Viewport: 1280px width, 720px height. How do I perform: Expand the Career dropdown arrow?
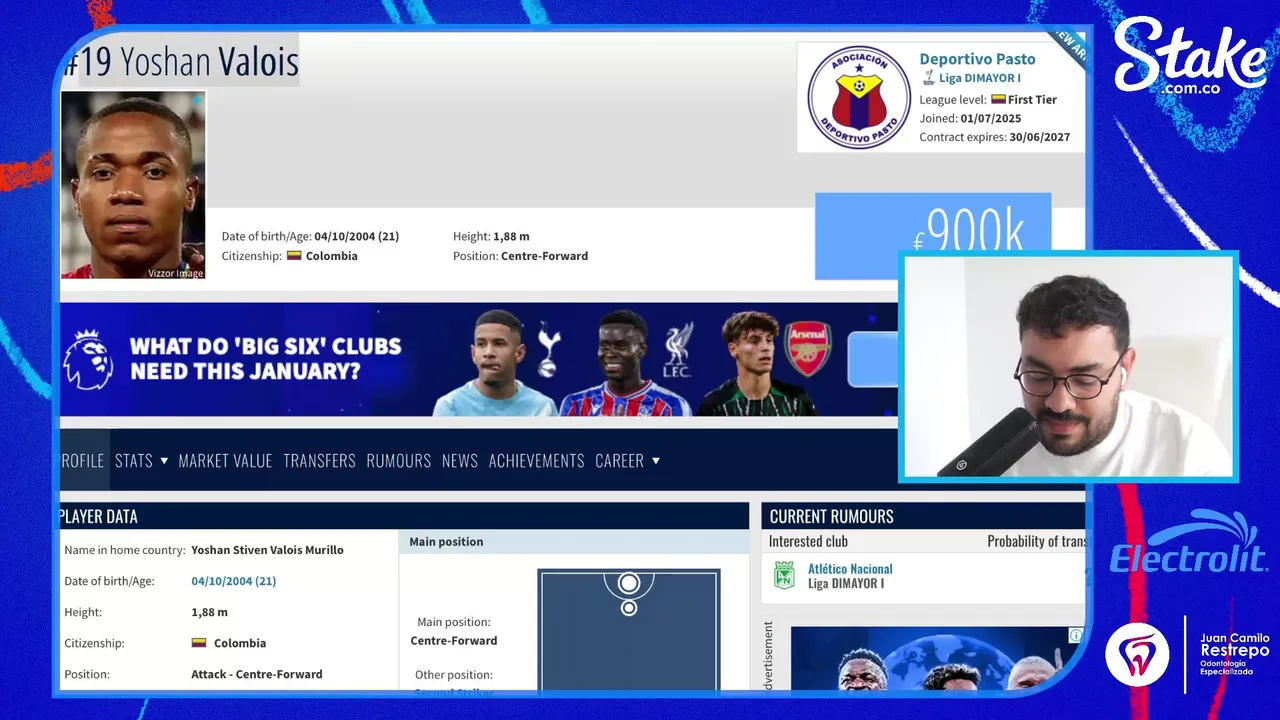tap(656, 461)
